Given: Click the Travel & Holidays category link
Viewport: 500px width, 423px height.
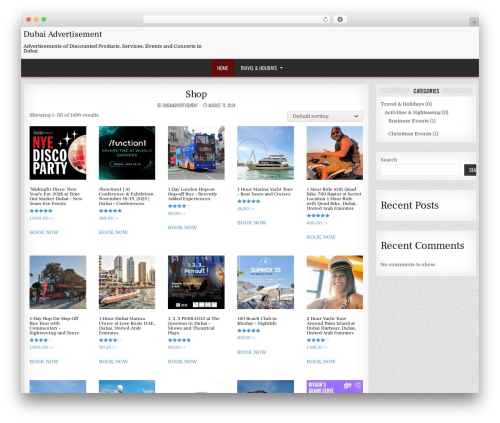Looking at the screenshot, I should 402,104.
